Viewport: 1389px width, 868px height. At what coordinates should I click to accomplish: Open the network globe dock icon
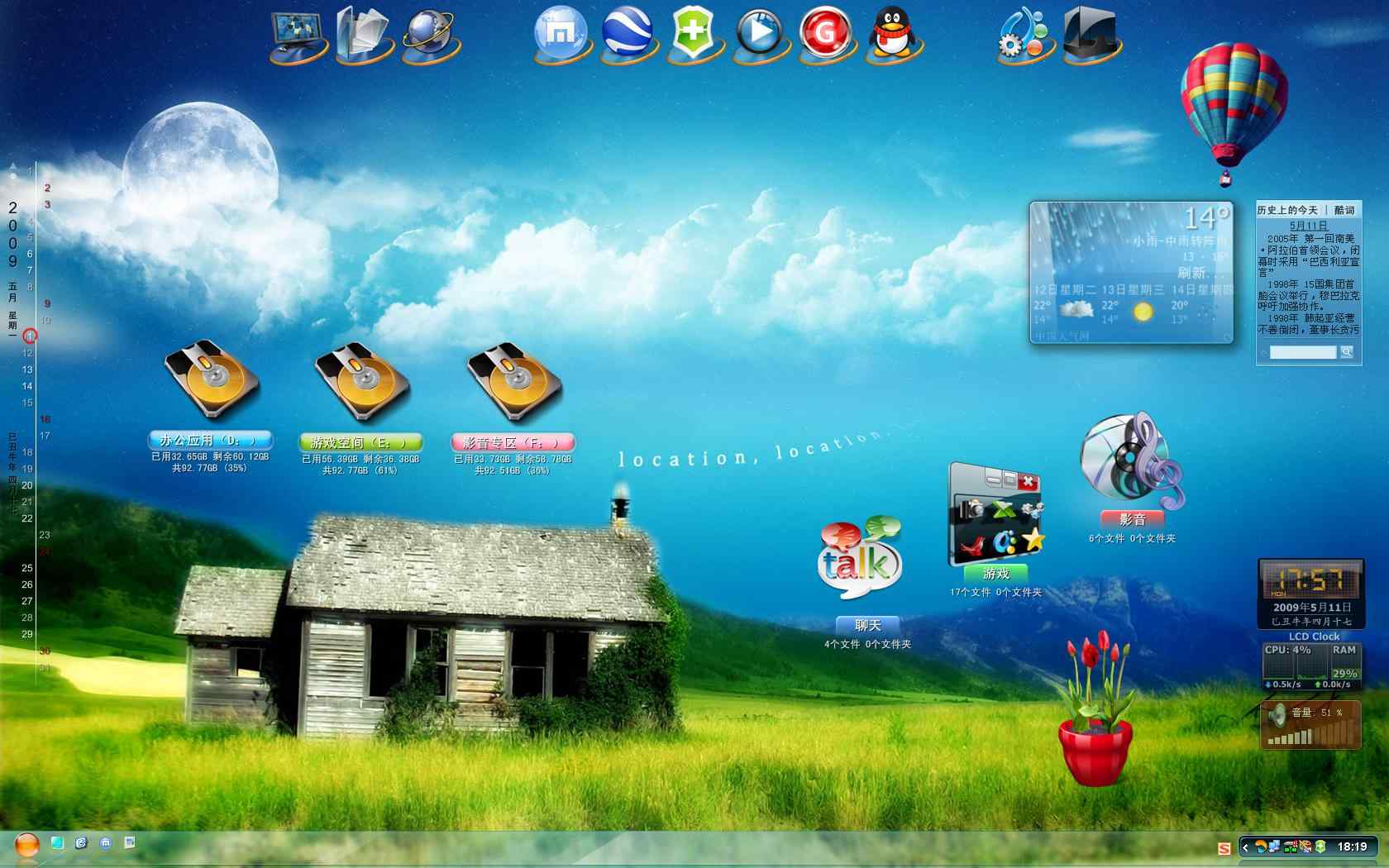pyautogui.click(x=429, y=35)
